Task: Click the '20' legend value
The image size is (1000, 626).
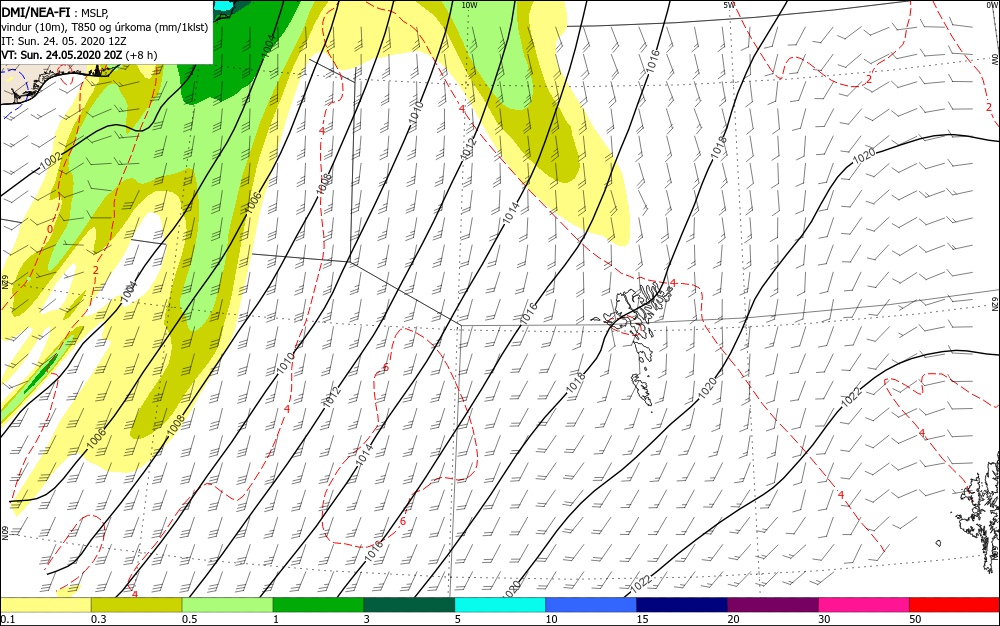Action: pyautogui.click(x=733, y=619)
